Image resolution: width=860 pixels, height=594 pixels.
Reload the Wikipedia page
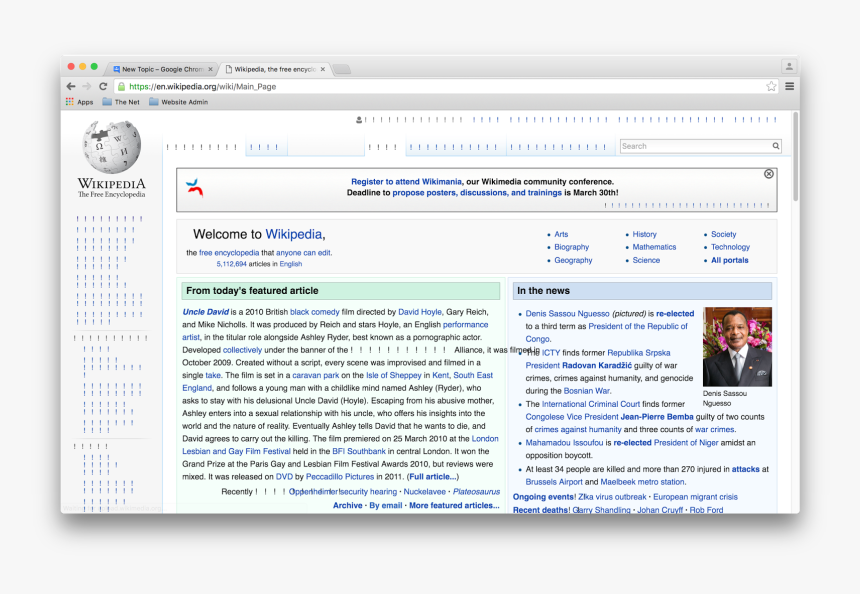pos(103,86)
